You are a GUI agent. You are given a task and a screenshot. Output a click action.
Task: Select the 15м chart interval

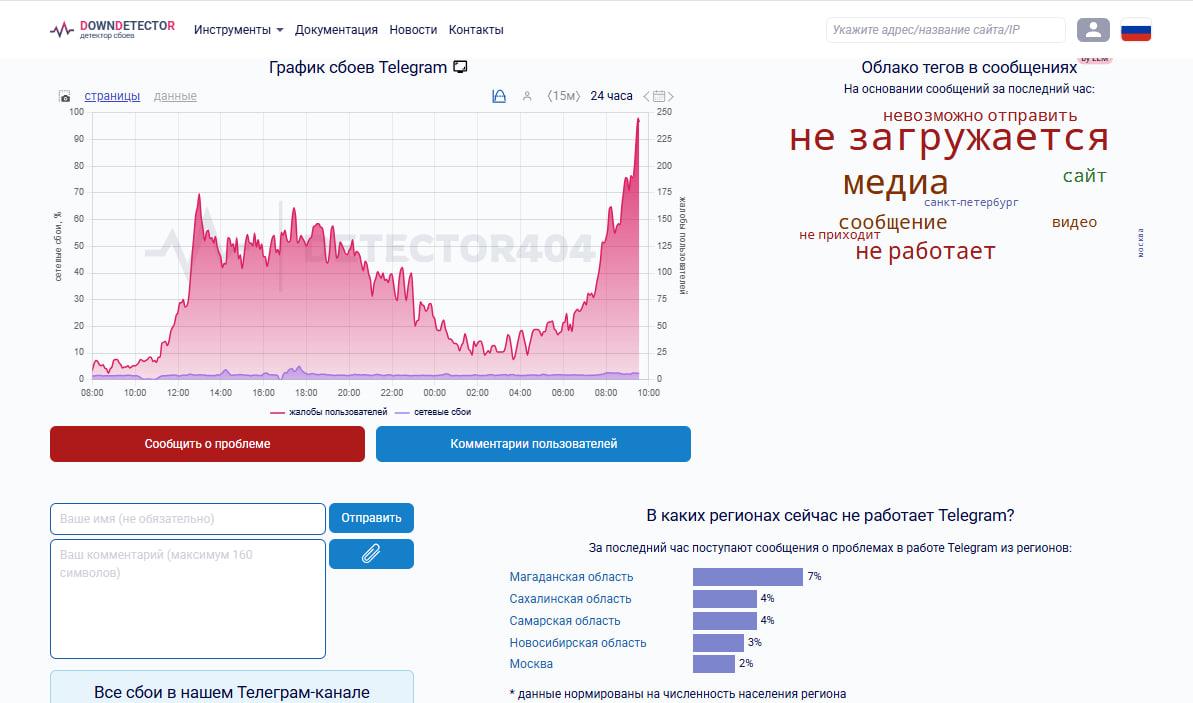click(564, 96)
